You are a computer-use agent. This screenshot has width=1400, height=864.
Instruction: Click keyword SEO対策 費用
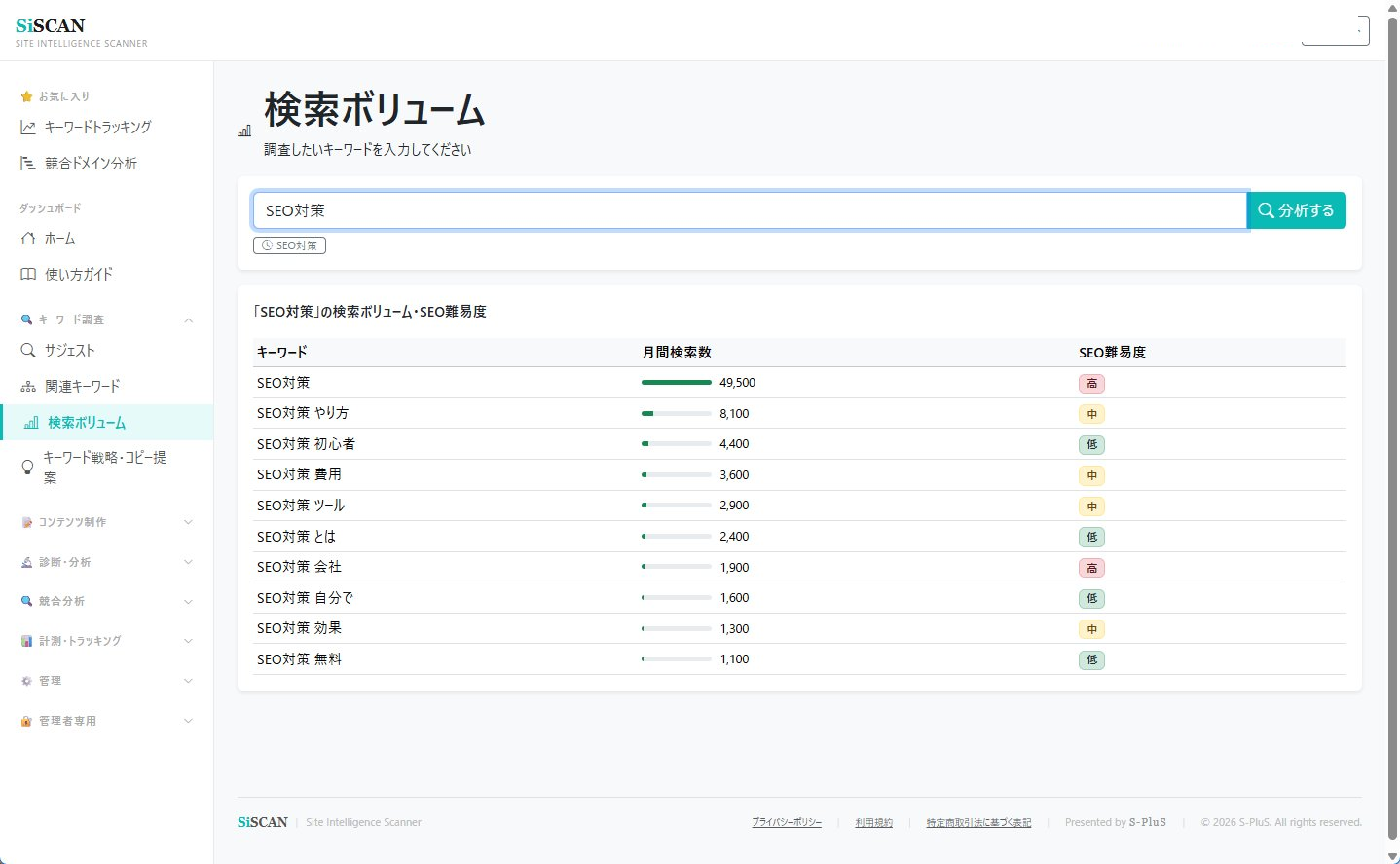pos(299,475)
